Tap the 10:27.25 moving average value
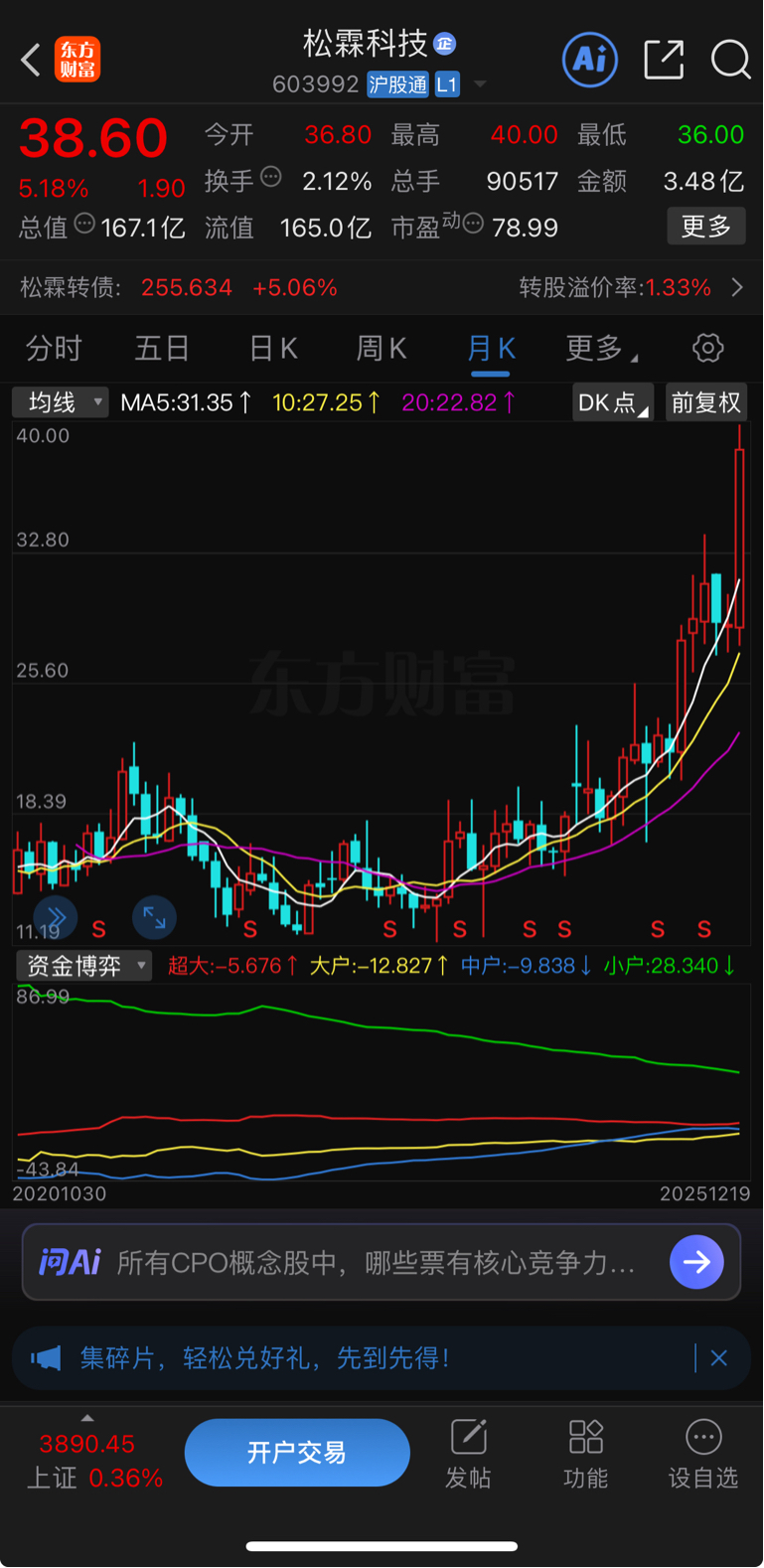 tap(326, 402)
